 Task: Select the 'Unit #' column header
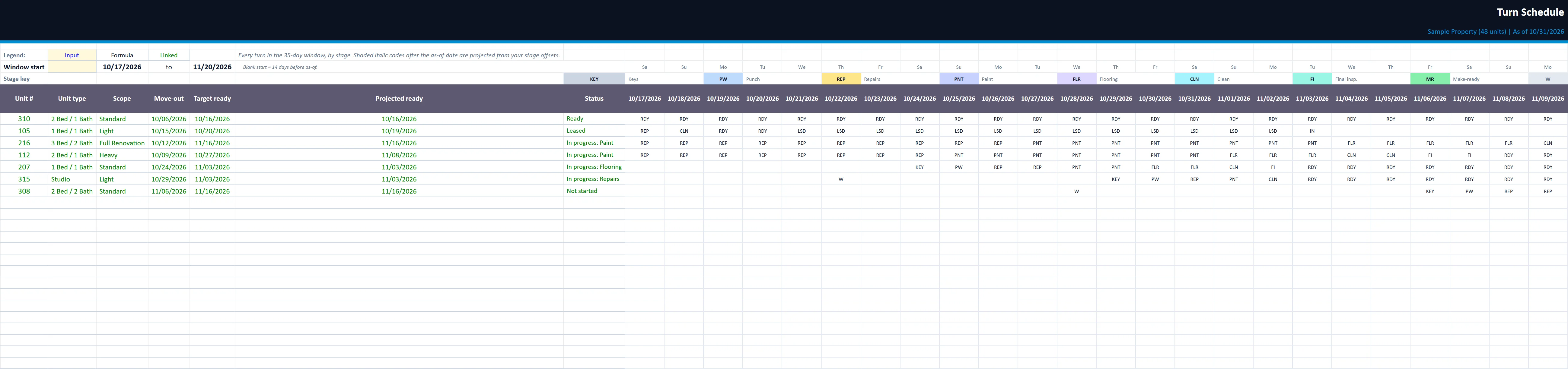pos(24,99)
